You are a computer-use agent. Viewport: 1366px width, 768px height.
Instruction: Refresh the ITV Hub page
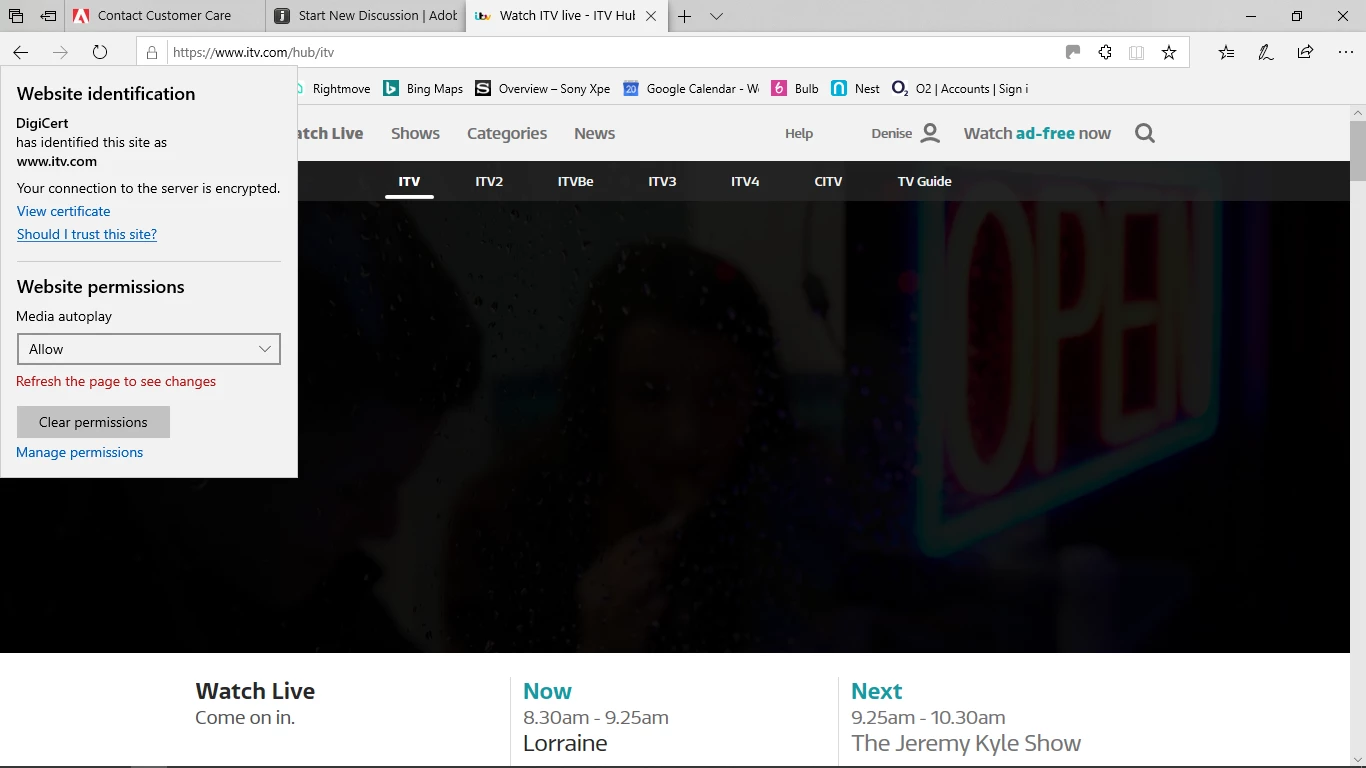(100, 53)
